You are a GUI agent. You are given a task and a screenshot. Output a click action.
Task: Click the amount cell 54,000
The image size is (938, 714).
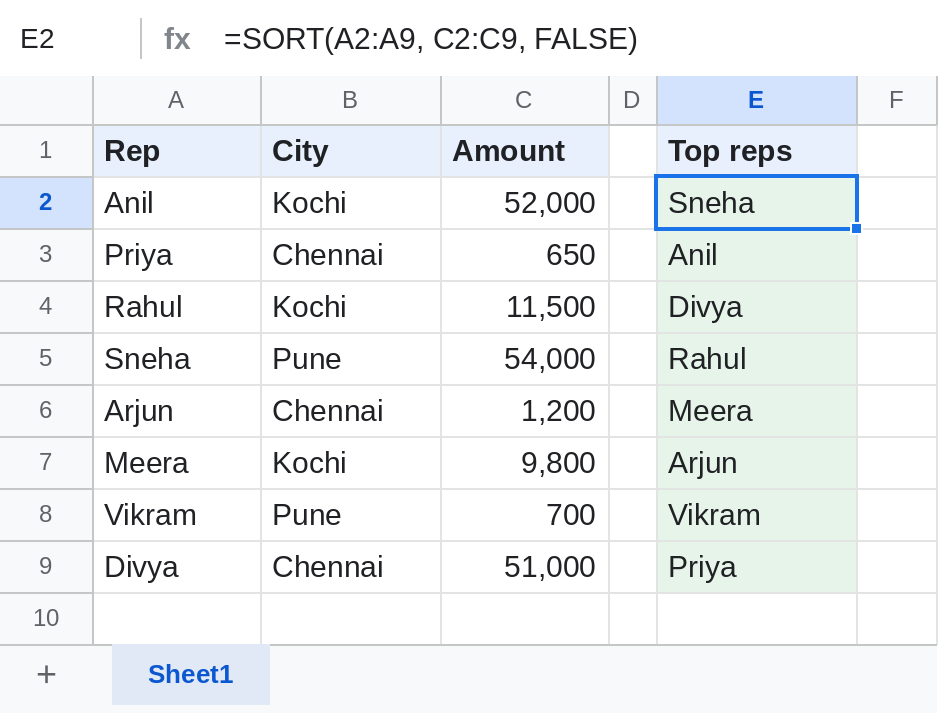point(525,359)
